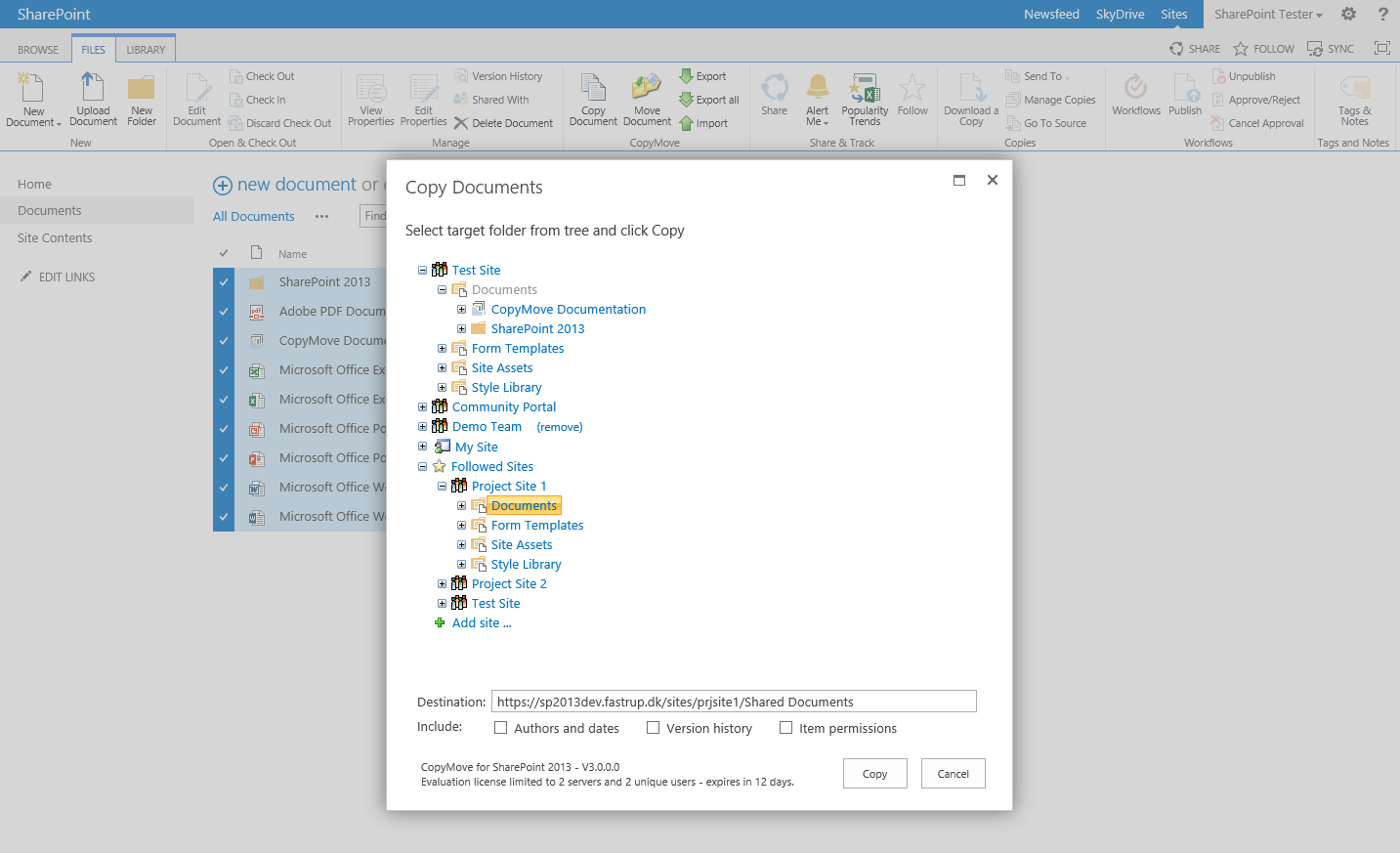Switch to the LIBRARY ribbon tab
The image size is (1400, 853).
pos(146,50)
